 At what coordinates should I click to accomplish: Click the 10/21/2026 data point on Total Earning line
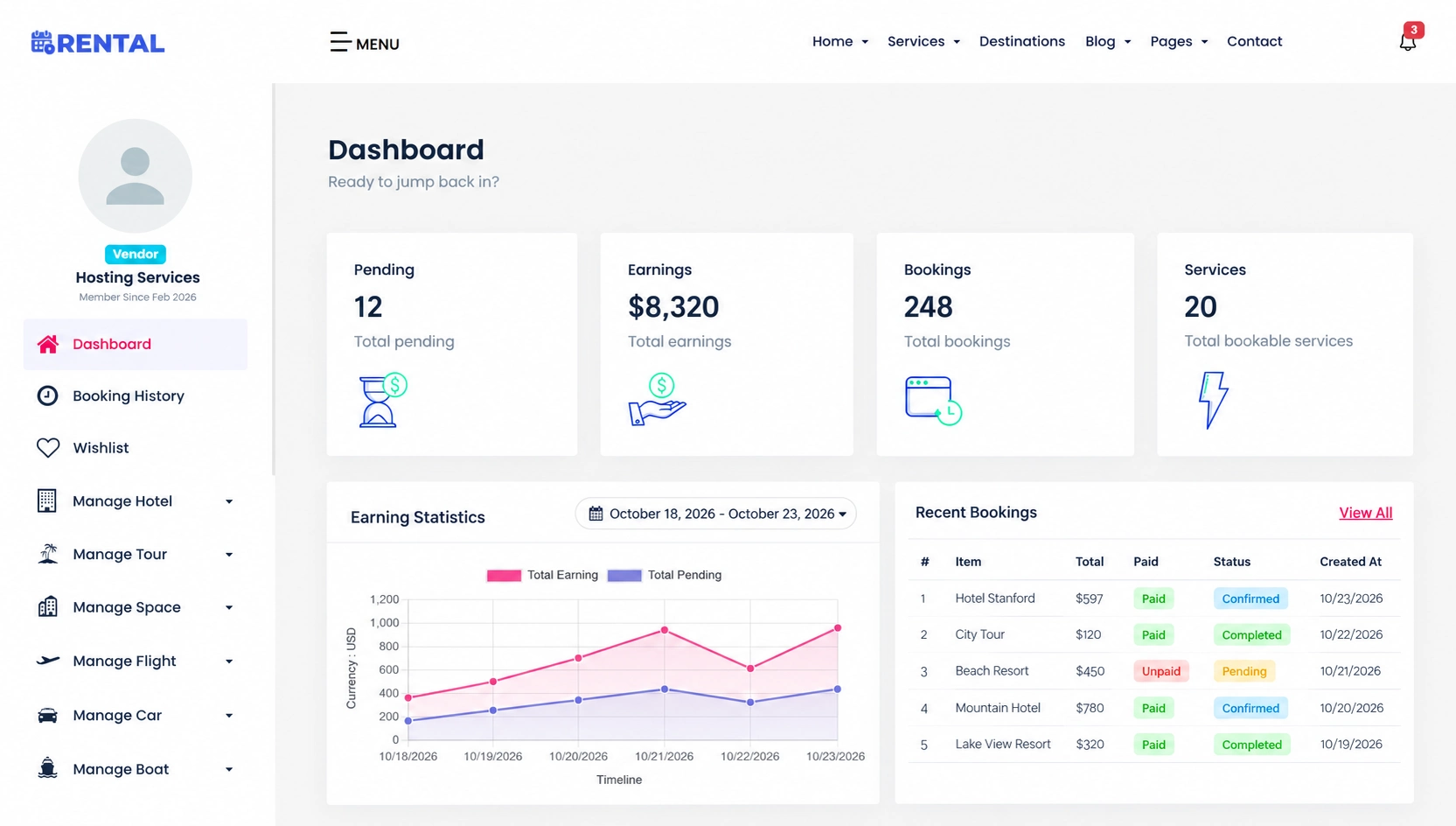tap(665, 630)
